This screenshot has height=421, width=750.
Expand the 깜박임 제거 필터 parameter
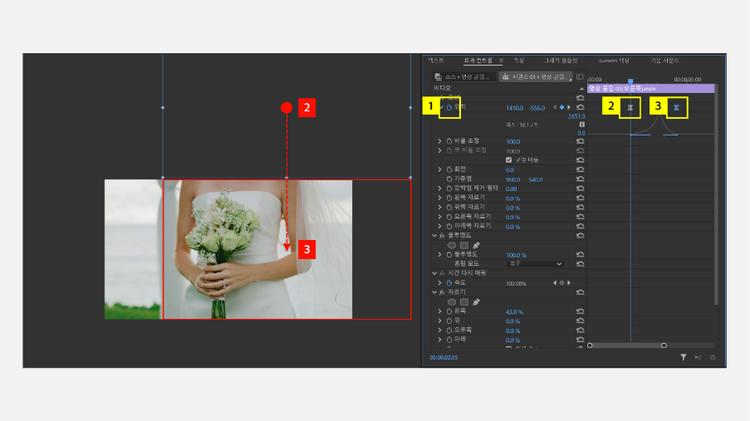pos(440,188)
